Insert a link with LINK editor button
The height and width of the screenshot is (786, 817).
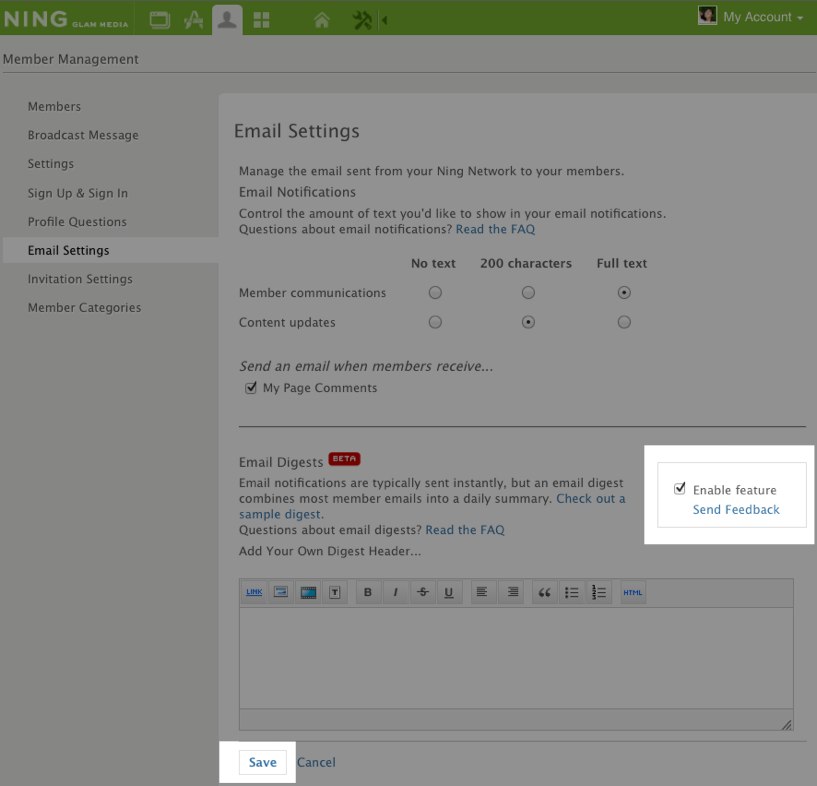tap(254, 592)
